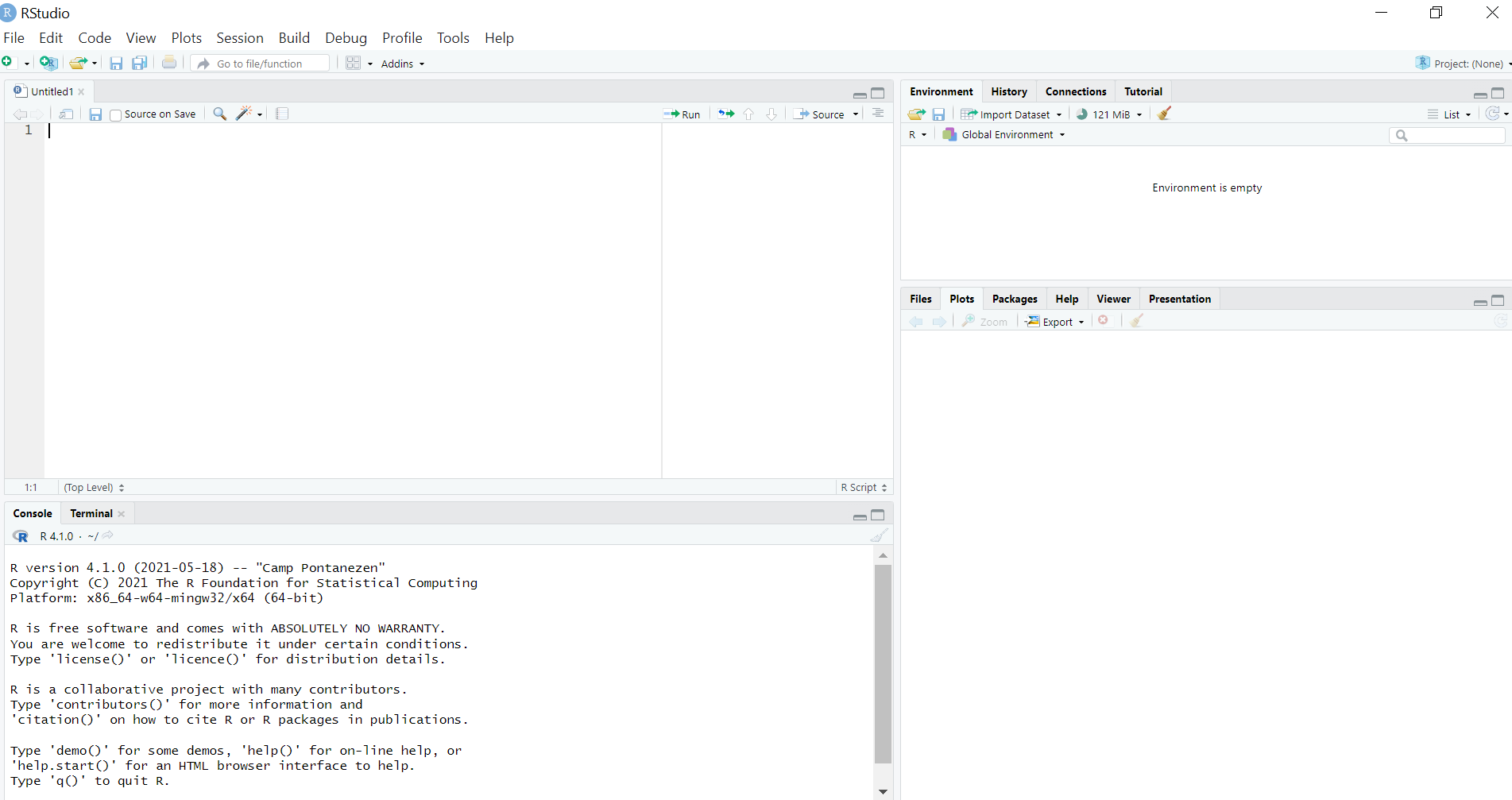Click the New File plus icon

(7, 63)
